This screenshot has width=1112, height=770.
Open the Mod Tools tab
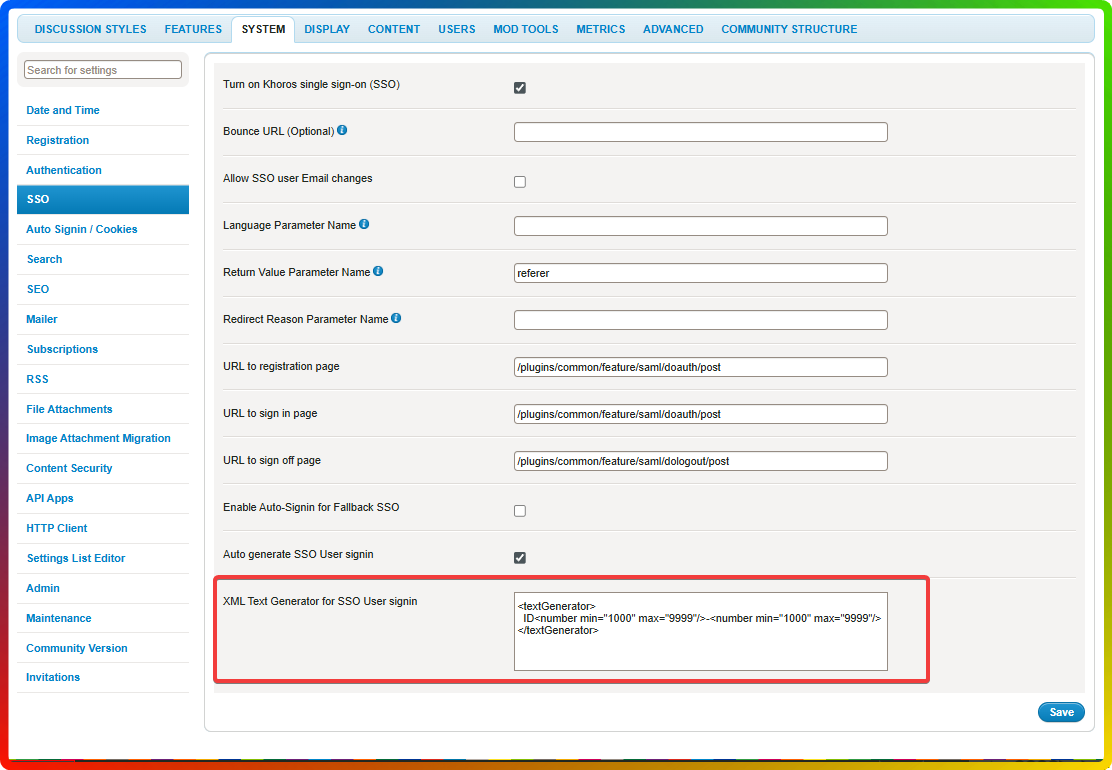pos(526,29)
